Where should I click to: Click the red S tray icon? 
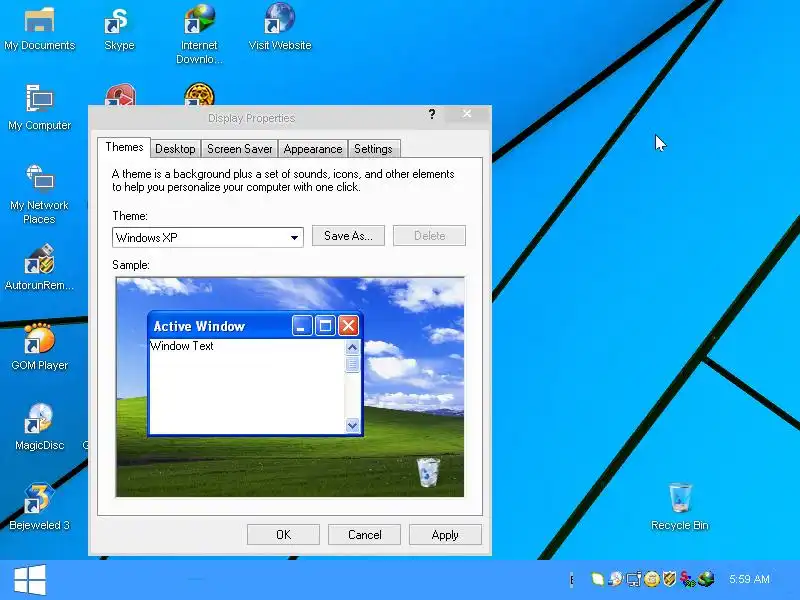tap(688, 579)
